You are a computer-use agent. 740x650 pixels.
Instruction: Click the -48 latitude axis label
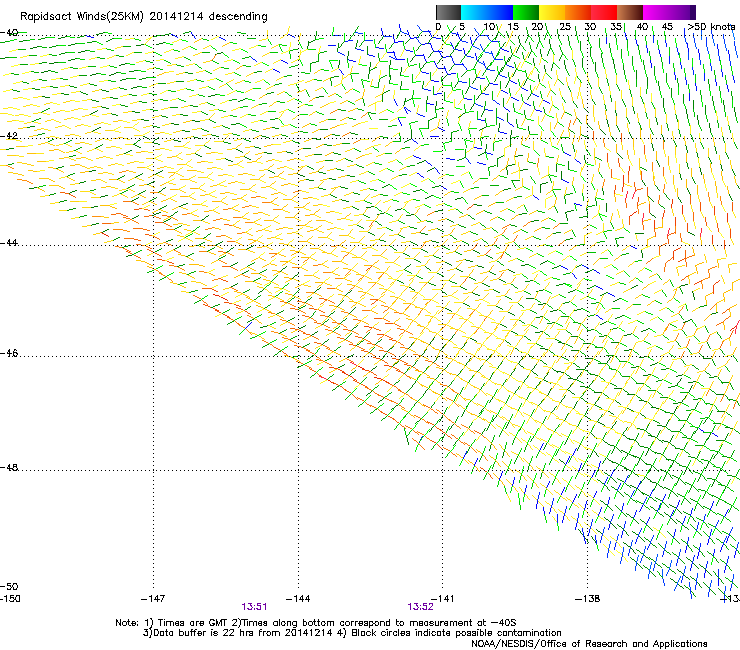(9, 468)
